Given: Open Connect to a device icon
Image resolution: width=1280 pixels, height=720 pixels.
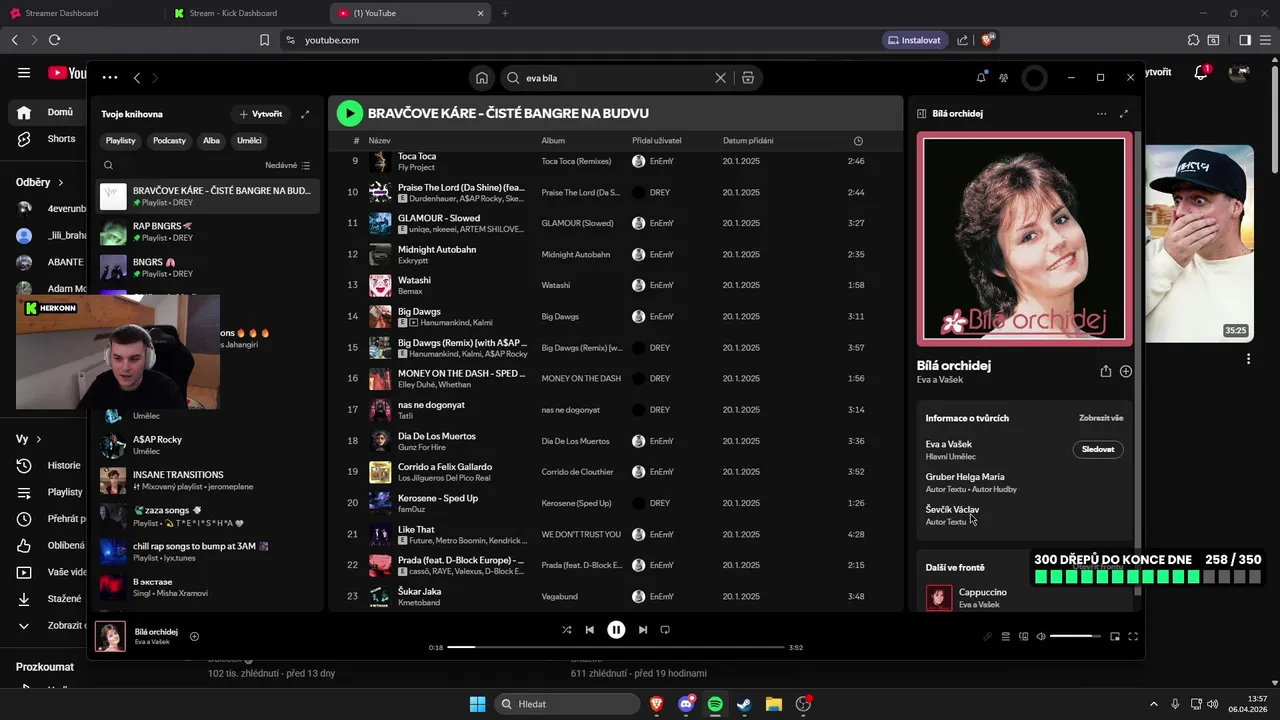Looking at the screenshot, I should coord(1023,636).
